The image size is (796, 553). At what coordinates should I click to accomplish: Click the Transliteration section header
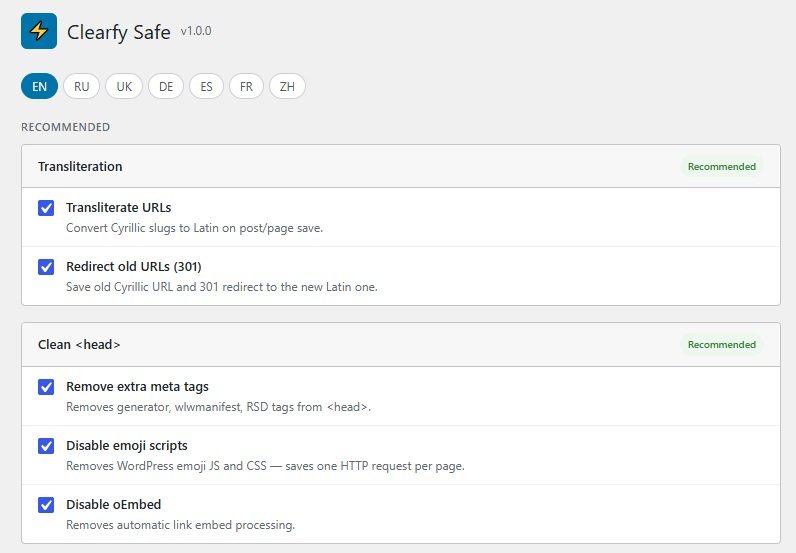[x=401, y=167]
